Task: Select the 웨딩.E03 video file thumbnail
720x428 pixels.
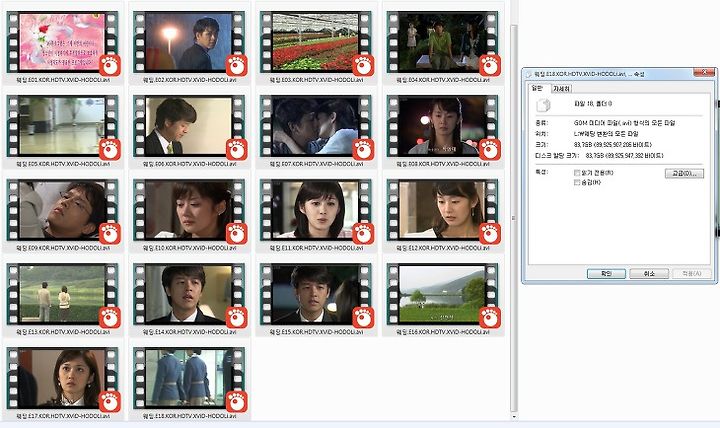Action: tap(316, 43)
